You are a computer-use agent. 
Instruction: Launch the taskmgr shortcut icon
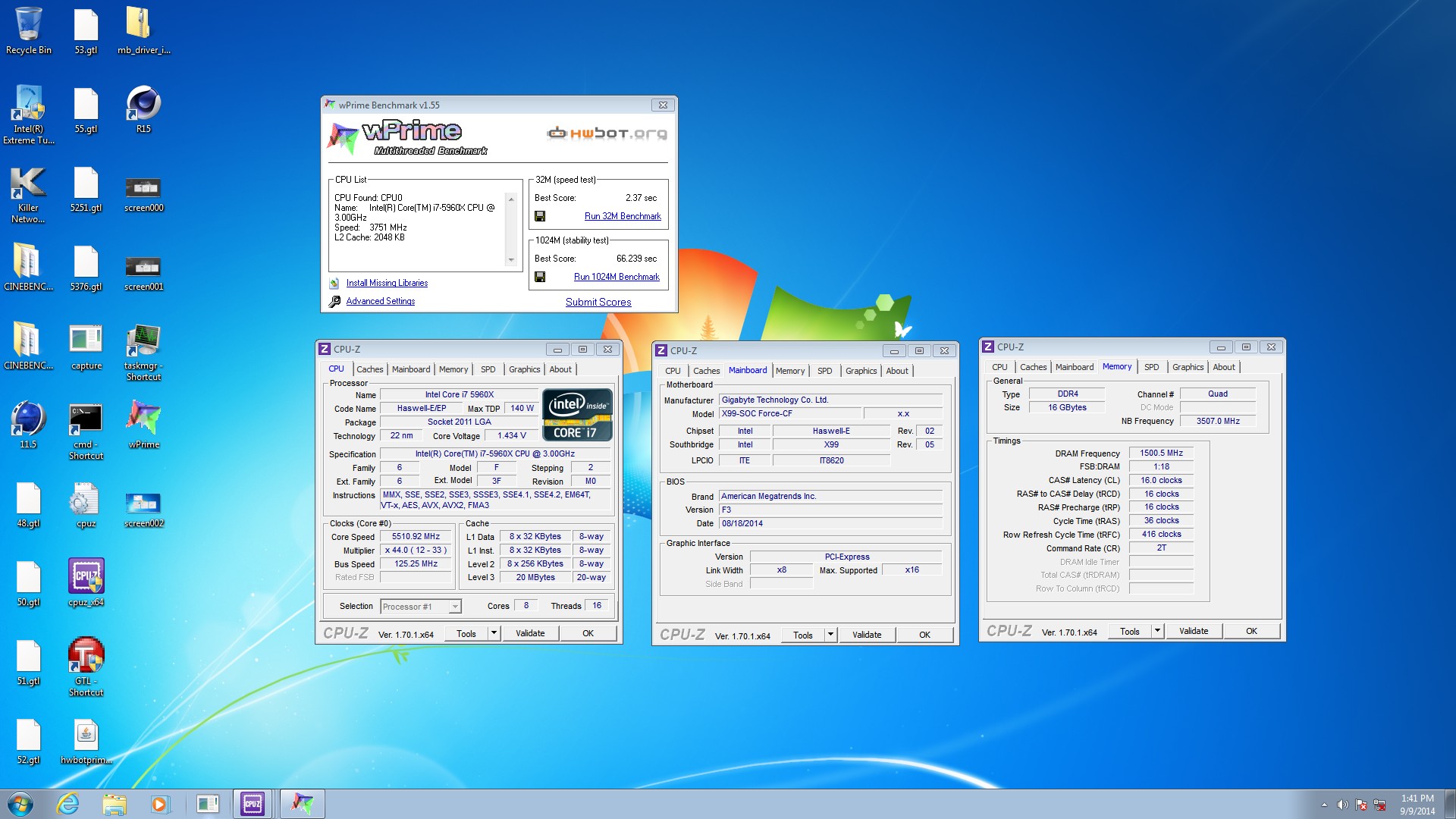pyautogui.click(x=143, y=352)
